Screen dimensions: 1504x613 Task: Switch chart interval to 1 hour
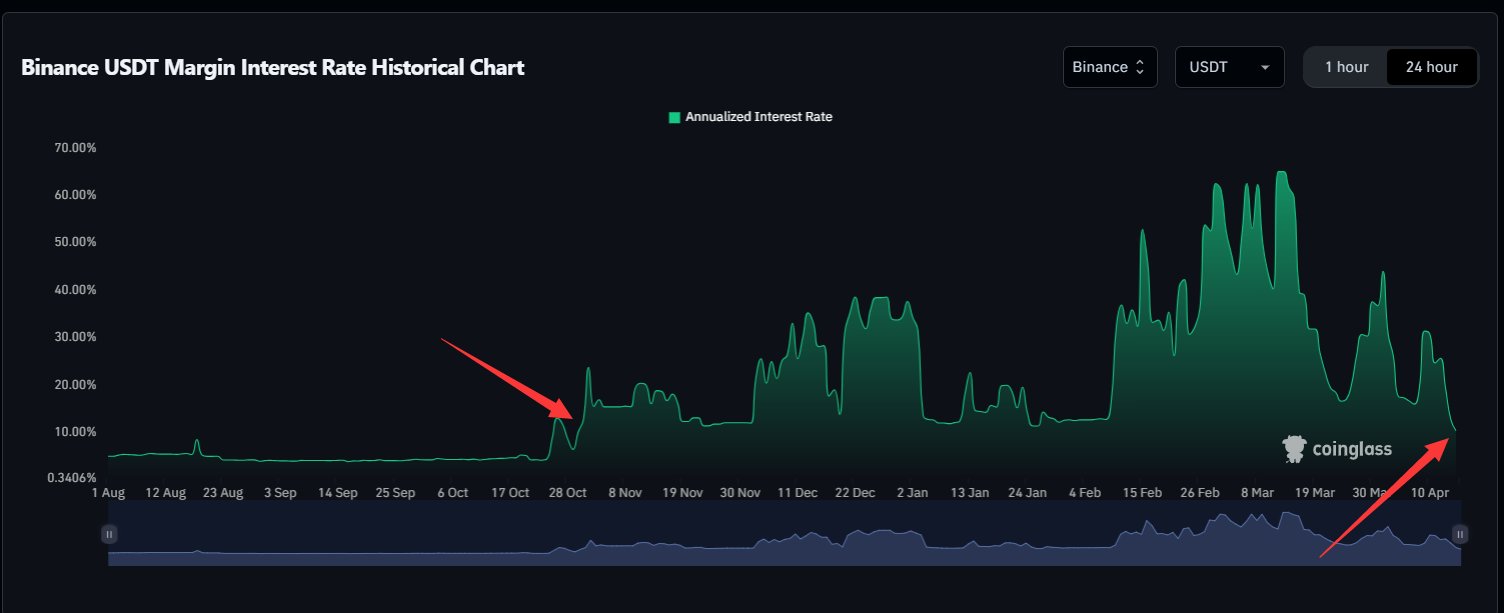tap(1346, 67)
